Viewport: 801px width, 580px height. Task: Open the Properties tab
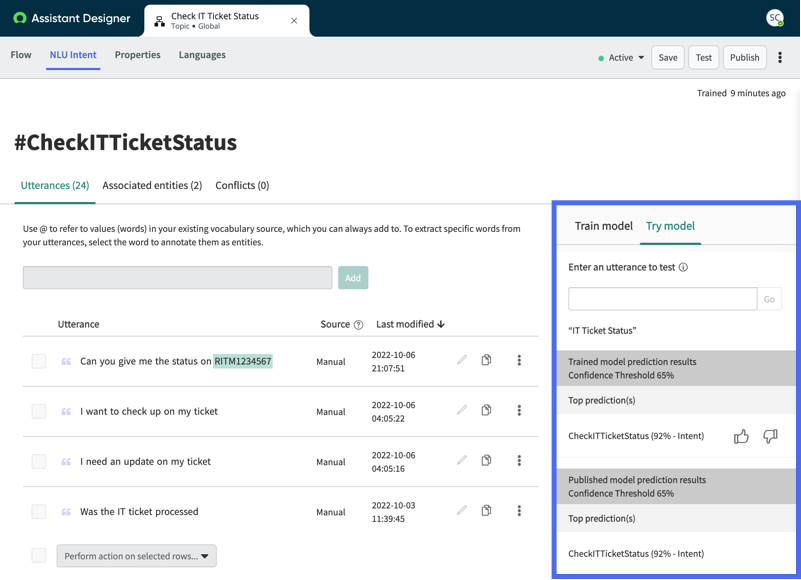click(137, 55)
